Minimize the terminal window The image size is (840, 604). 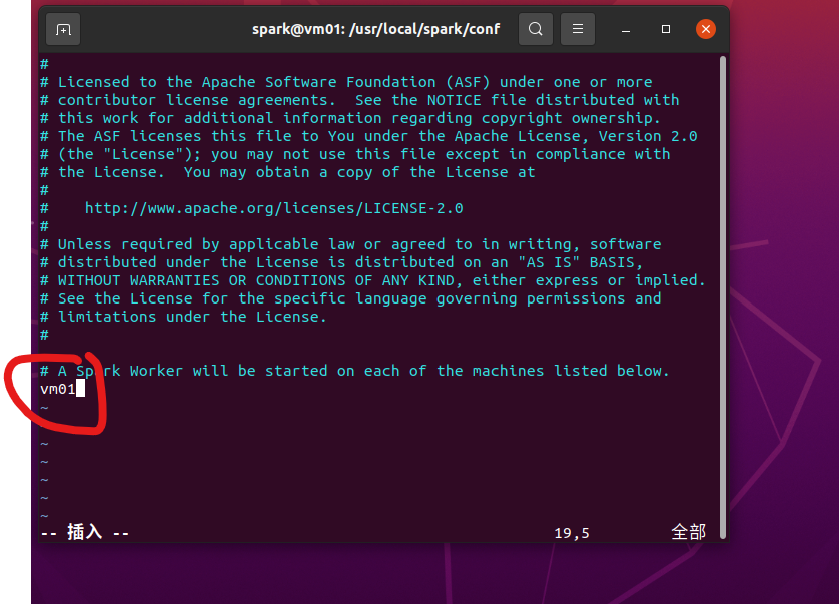click(625, 29)
